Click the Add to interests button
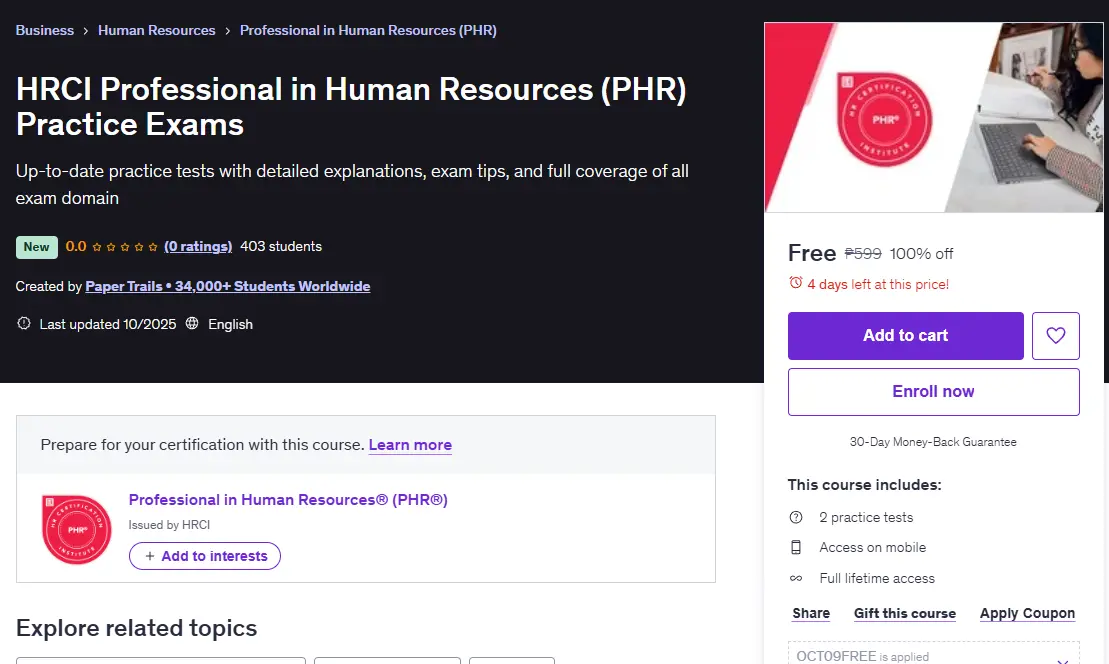 pyautogui.click(x=205, y=556)
